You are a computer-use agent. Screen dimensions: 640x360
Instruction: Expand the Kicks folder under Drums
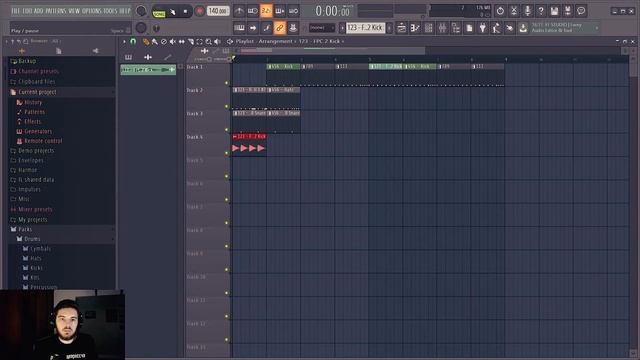coord(36,268)
